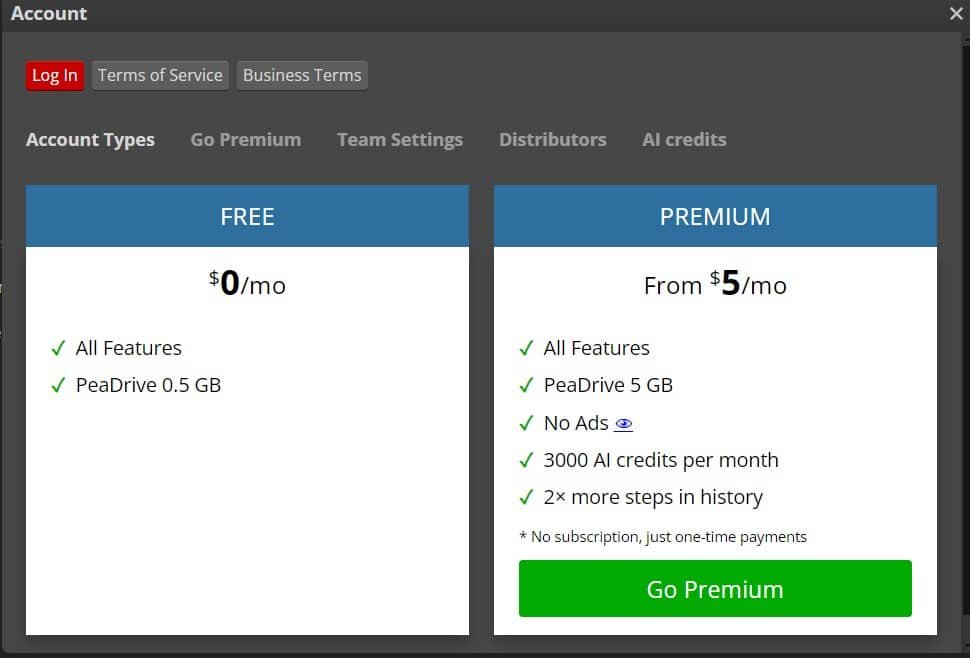970x658 pixels.
Task: Click the green checkmark next to PeaDrive 0.5 GB
Action: tap(58, 386)
